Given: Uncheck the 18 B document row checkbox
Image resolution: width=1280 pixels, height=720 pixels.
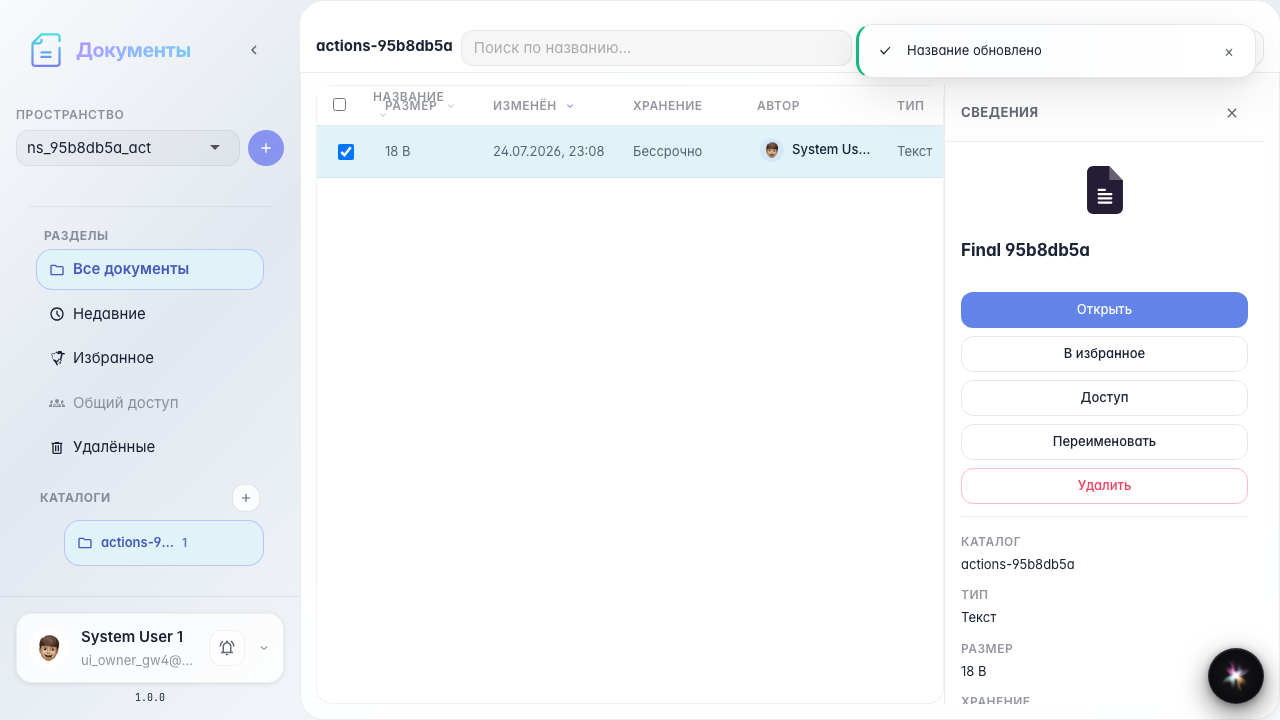Looking at the screenshot, I should pos(346,152).
